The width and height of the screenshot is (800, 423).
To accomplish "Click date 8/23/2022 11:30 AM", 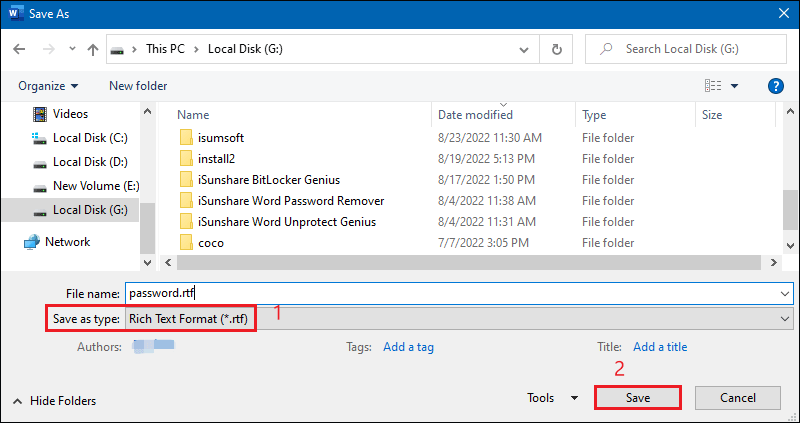I will pyautogui.click(x=490, y=138).
